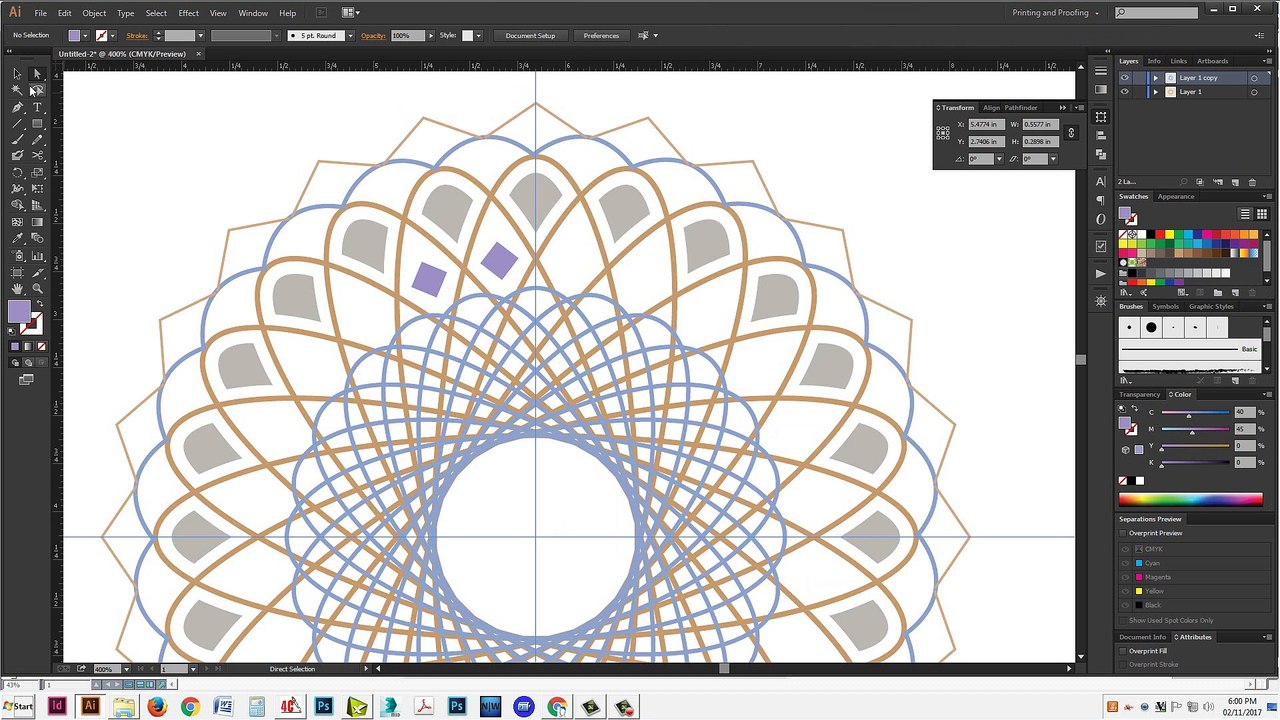Hide the Layer 1 copy layer
The image size is (1280, 720).
click(1125, 78)
